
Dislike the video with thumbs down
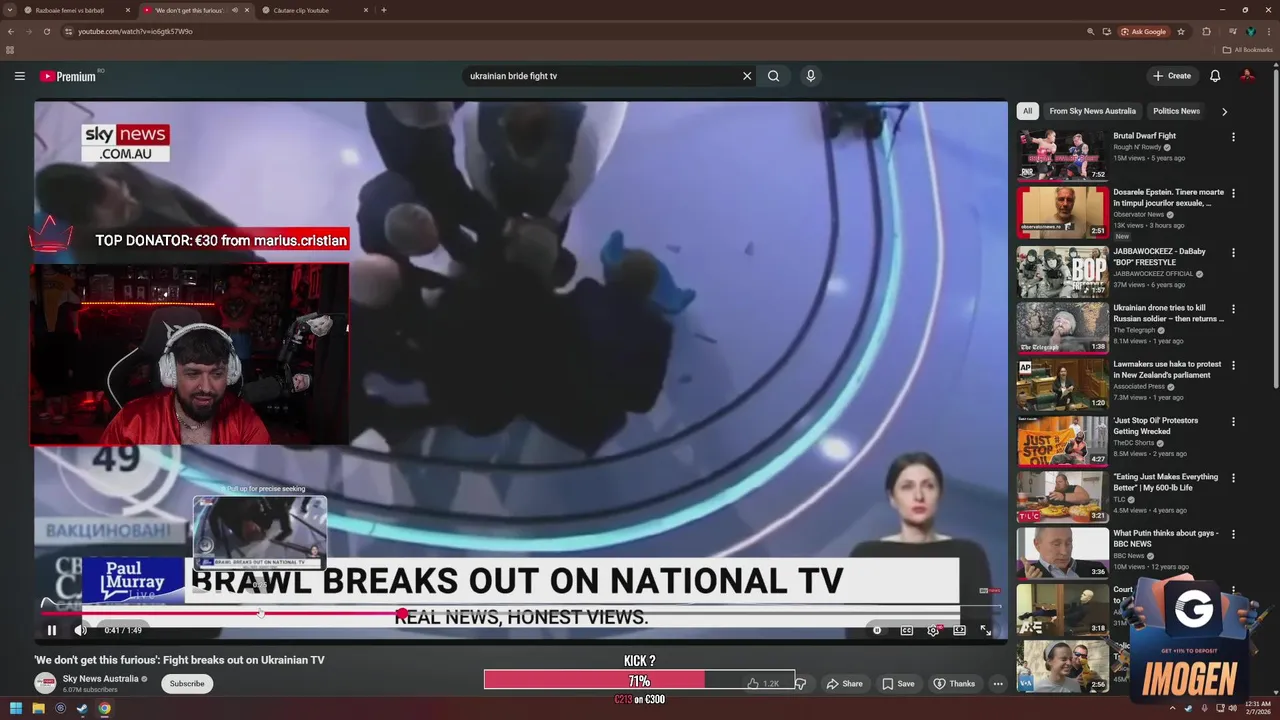[800, 684]
